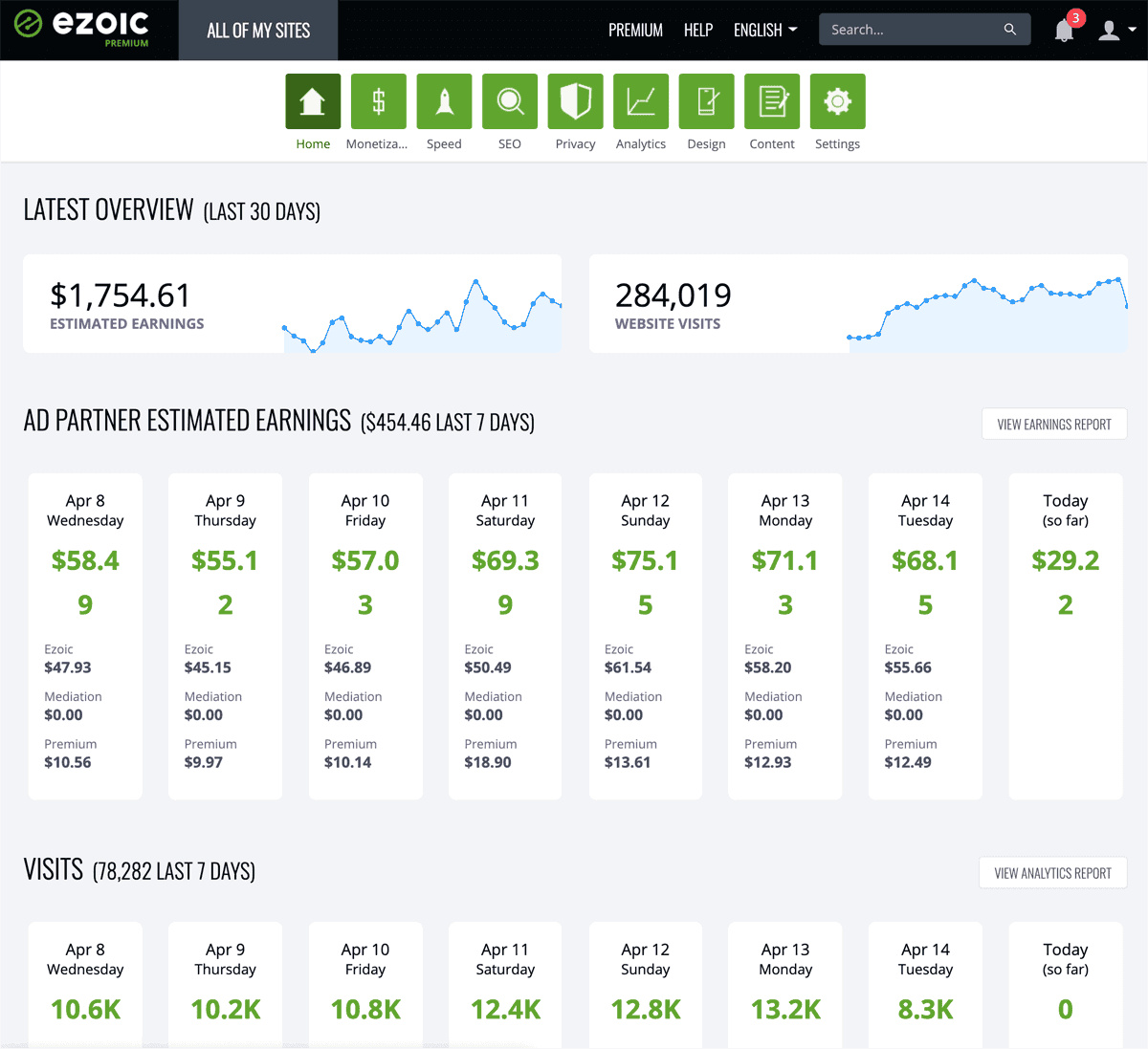Open the Privacy shield icon
The image size is (1148, 1049).
click(x=575, y=101)
